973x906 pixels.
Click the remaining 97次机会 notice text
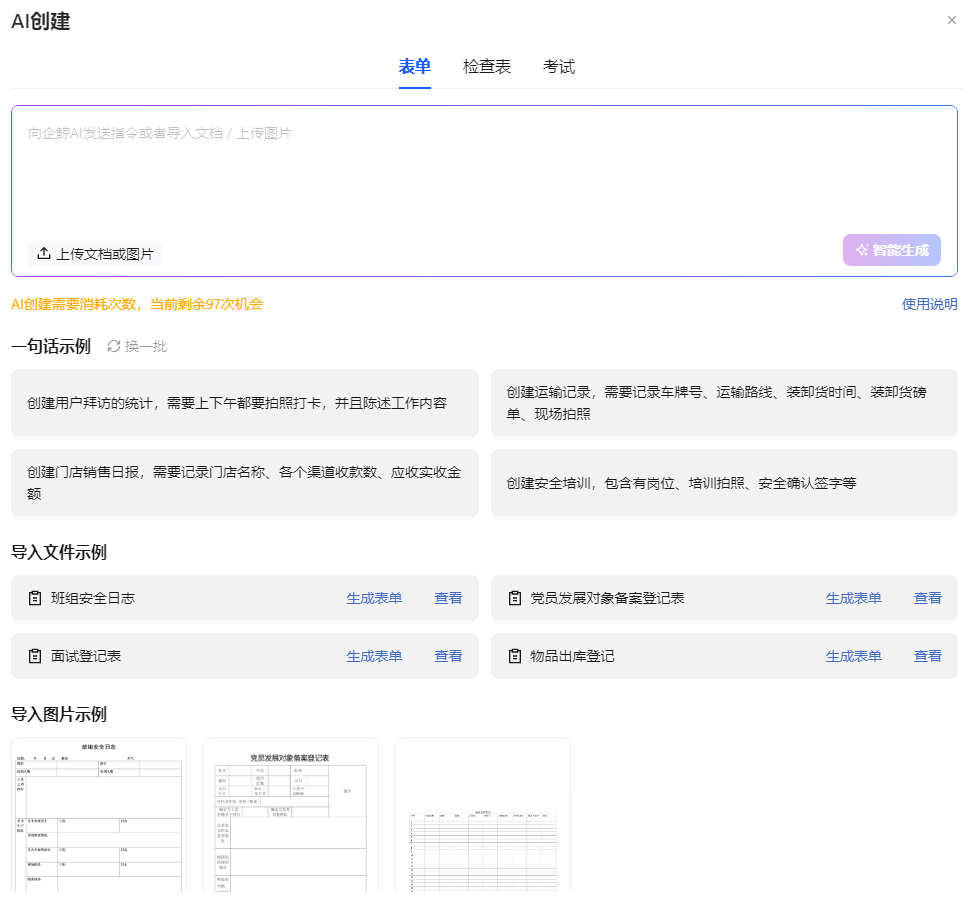pos(137,304)
